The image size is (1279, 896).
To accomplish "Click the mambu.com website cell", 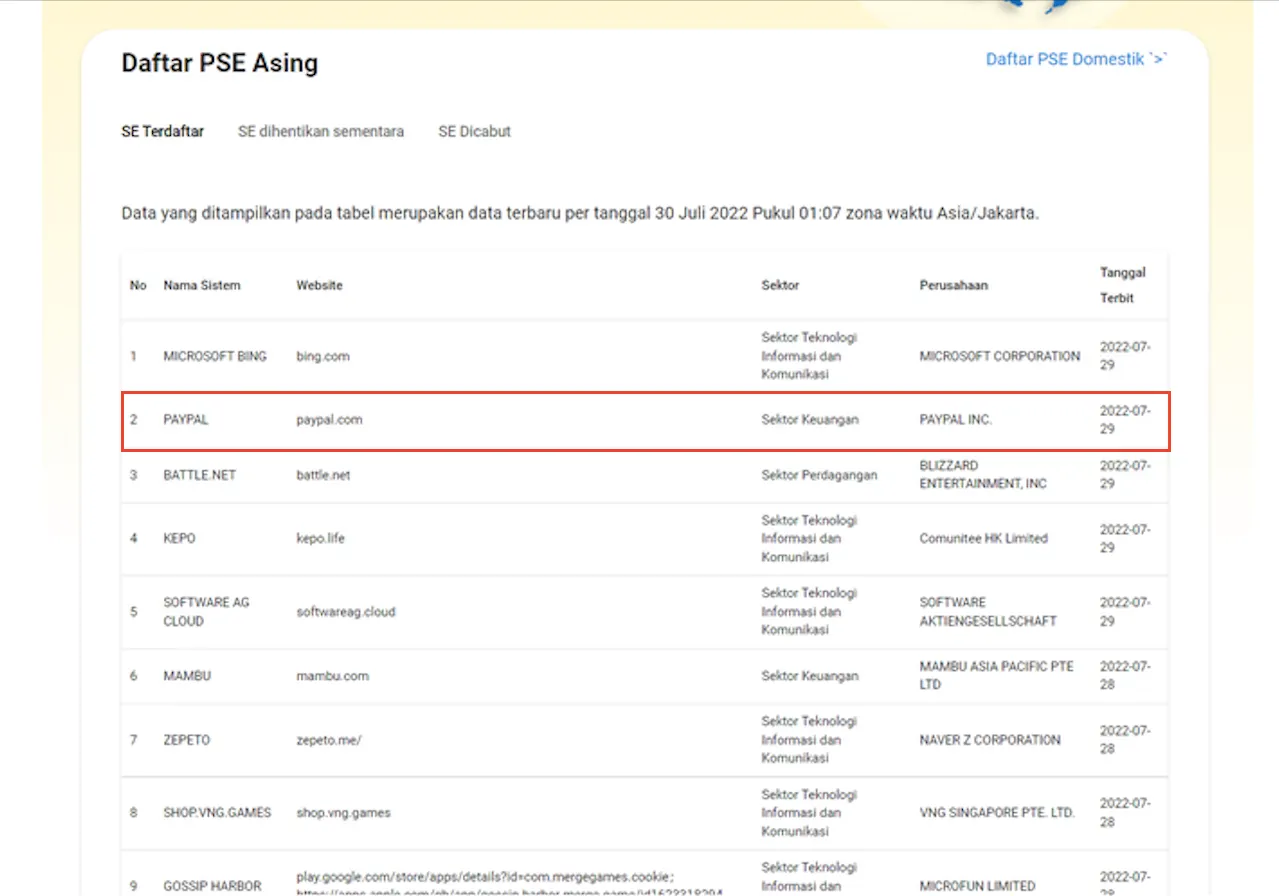I will point(332,676).
